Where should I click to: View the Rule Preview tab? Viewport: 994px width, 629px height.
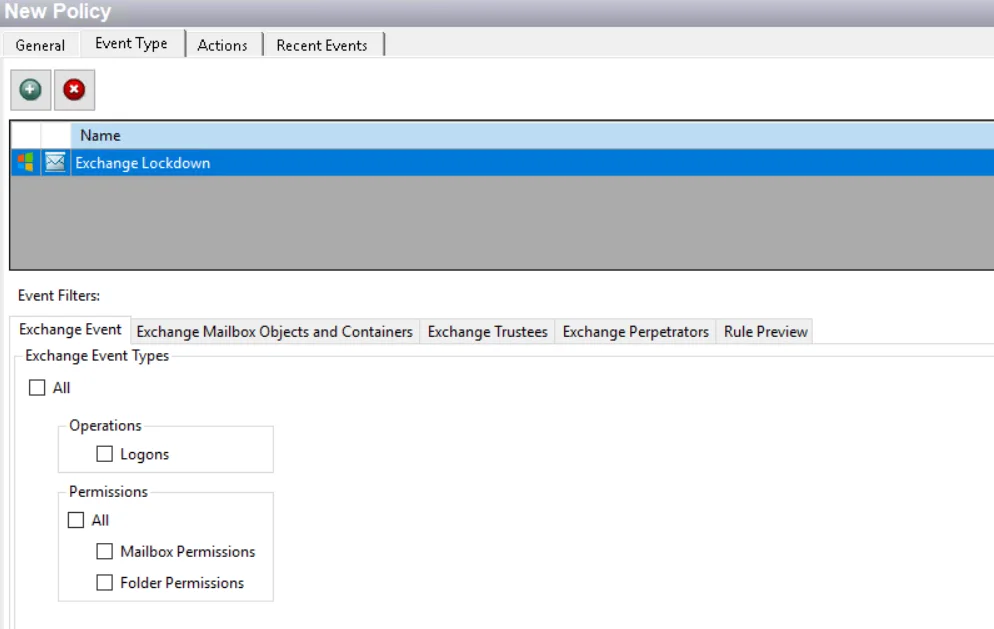766,332
